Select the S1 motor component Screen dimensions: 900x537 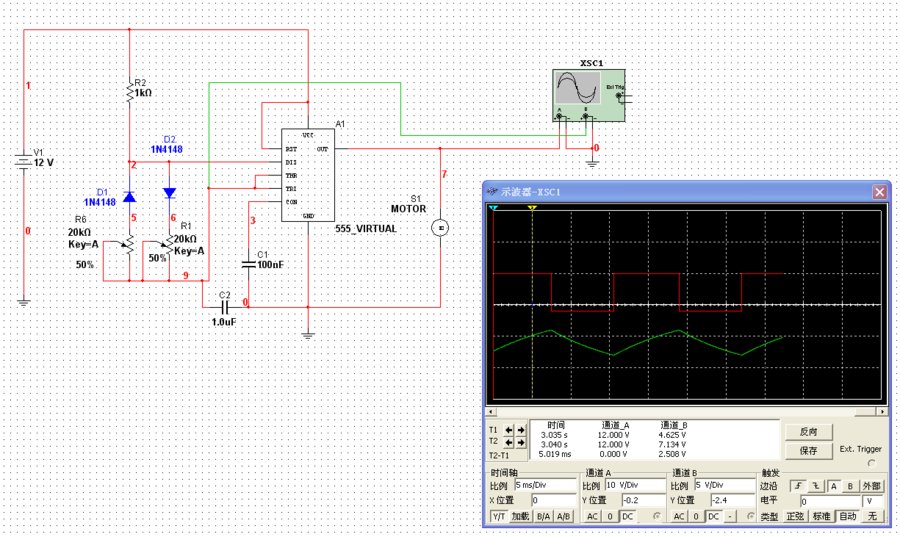point(440,228)
